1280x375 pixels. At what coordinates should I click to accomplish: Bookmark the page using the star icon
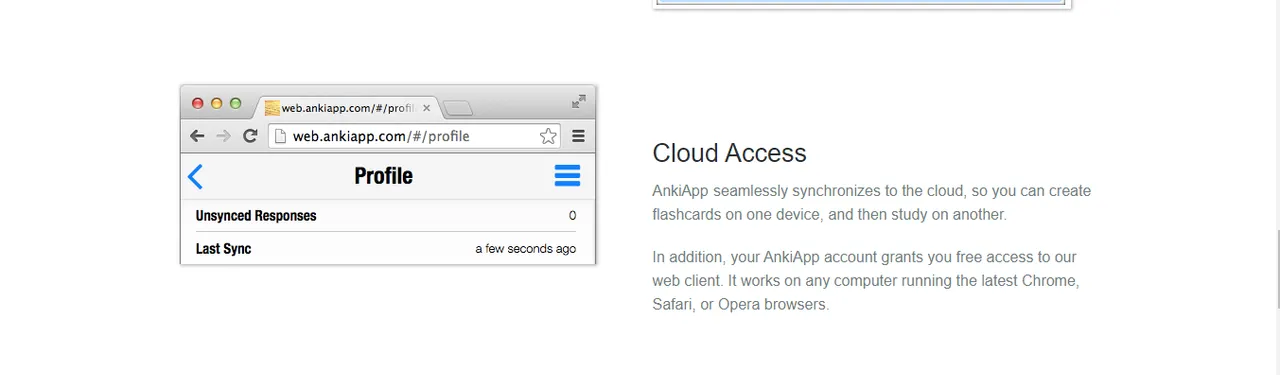548,136
